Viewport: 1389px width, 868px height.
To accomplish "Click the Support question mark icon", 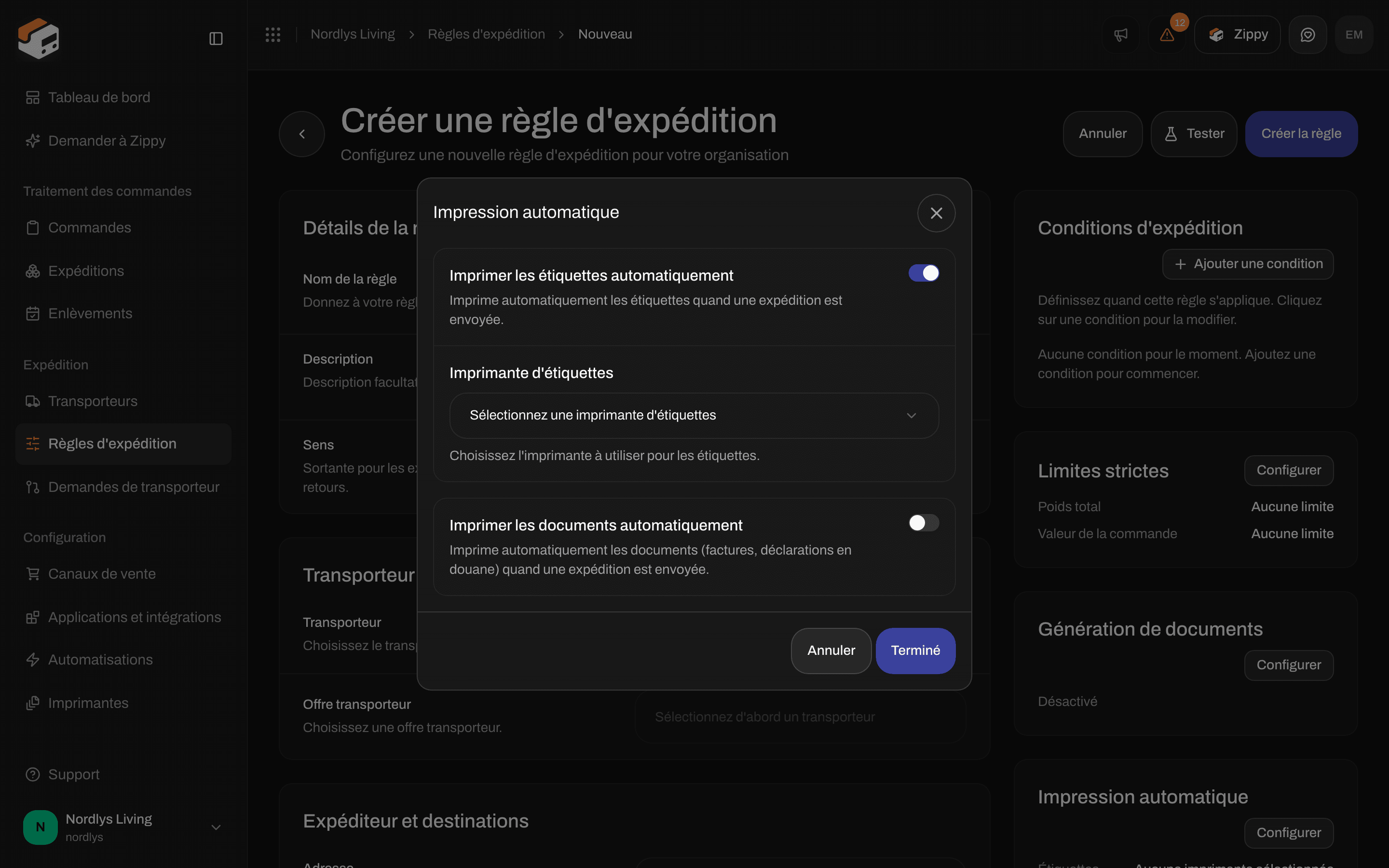I will click(33, 774).
